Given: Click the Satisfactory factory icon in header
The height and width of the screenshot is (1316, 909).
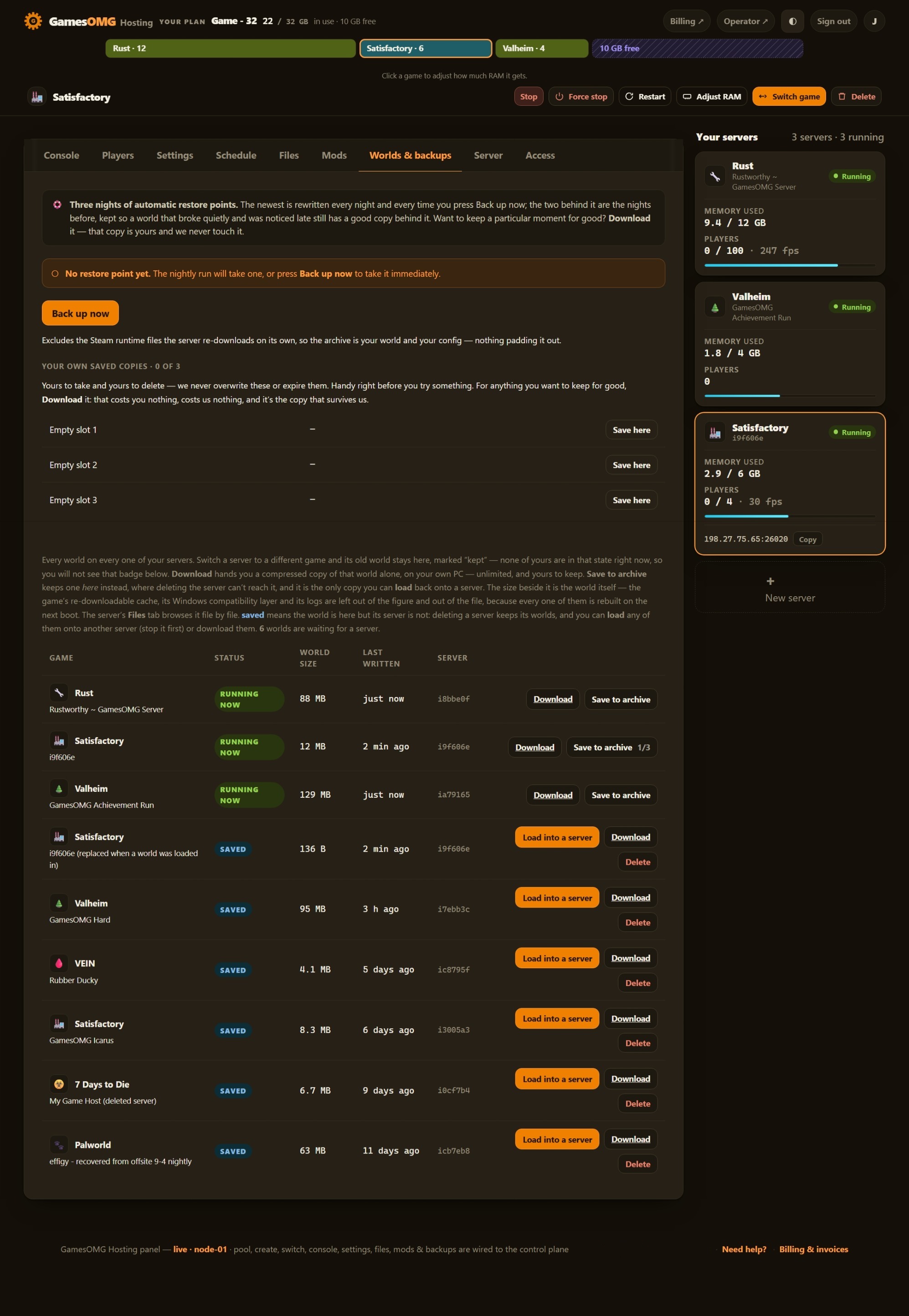Looking at the screenshot, I should pyautogui.click(x=37, y=97).
